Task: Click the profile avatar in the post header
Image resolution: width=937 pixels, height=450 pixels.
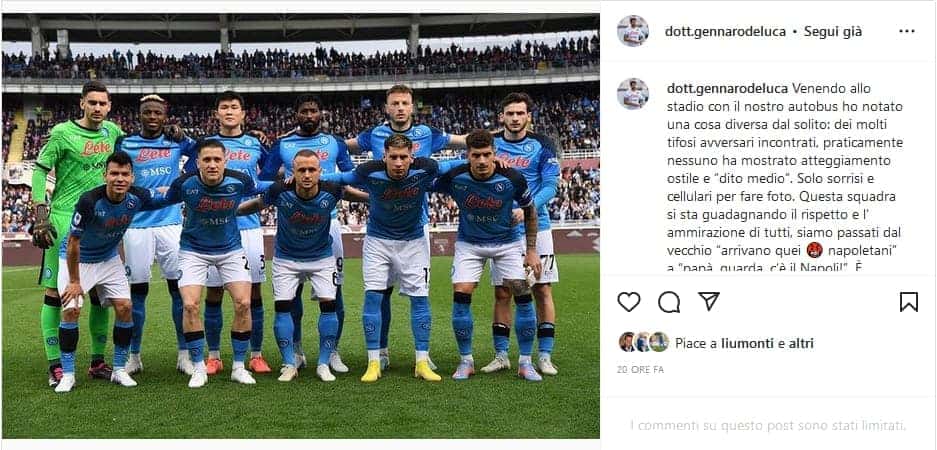Action: 633,31
